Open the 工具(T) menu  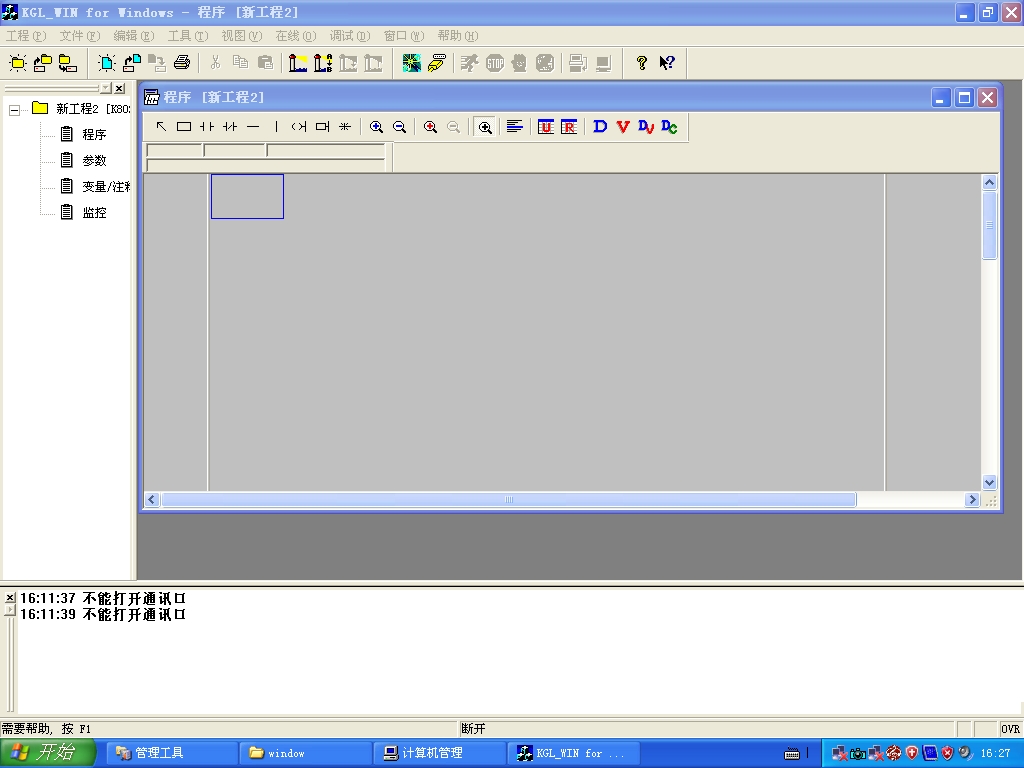point(188,36)
